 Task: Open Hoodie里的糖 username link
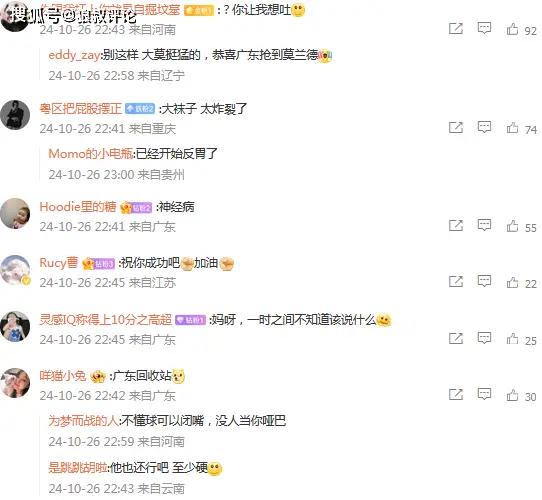[x=78, y=207]
